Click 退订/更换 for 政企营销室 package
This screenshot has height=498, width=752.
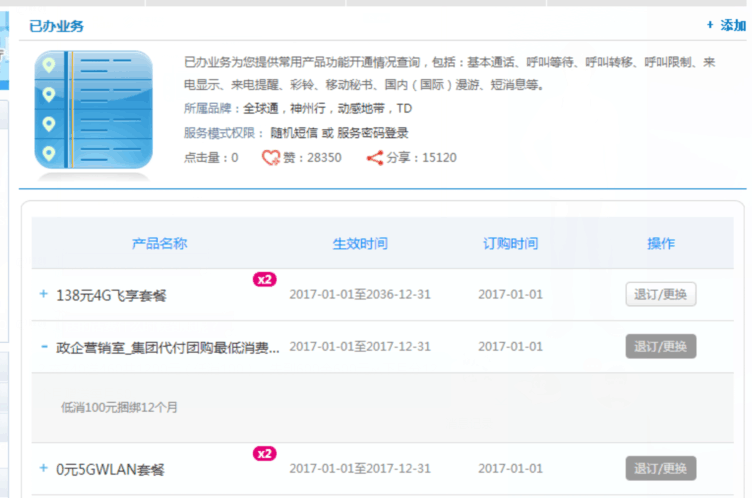pyautogui.click(x=660, y=346)
